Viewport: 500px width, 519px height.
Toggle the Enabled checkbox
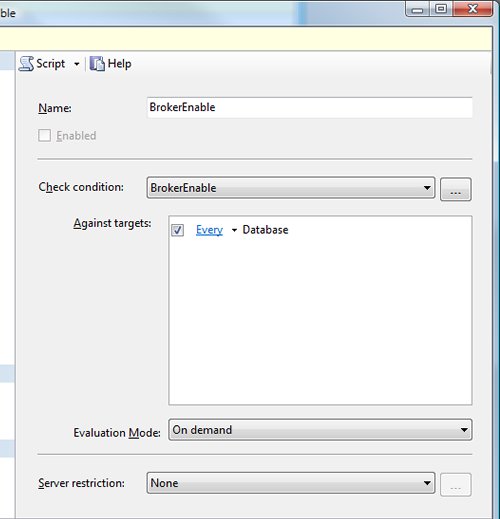[x=45, y=136]
